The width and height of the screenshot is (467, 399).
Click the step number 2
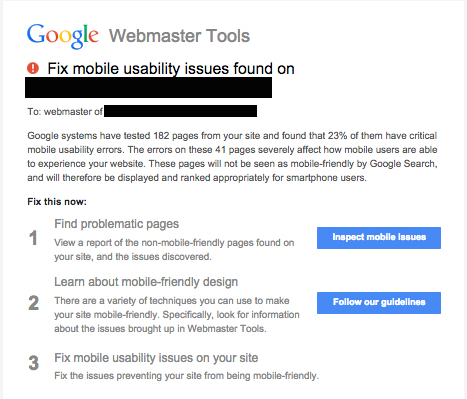[33, 303]
